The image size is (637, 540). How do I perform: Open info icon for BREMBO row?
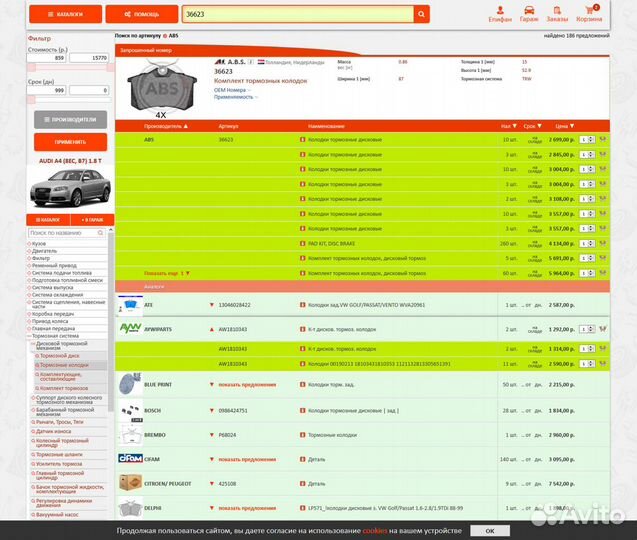click(303, 435)
